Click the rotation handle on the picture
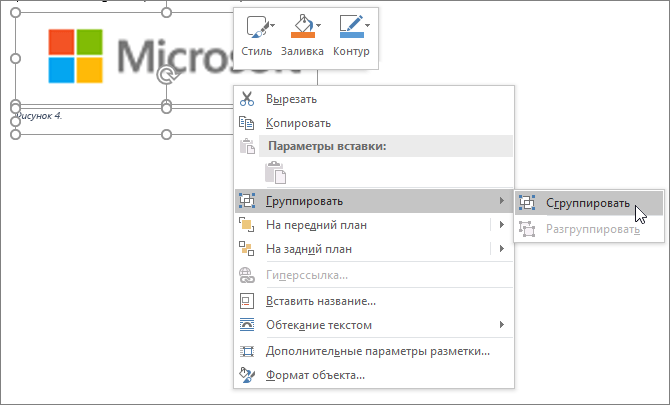Screen dimensions: 670x405 point(166,76)
